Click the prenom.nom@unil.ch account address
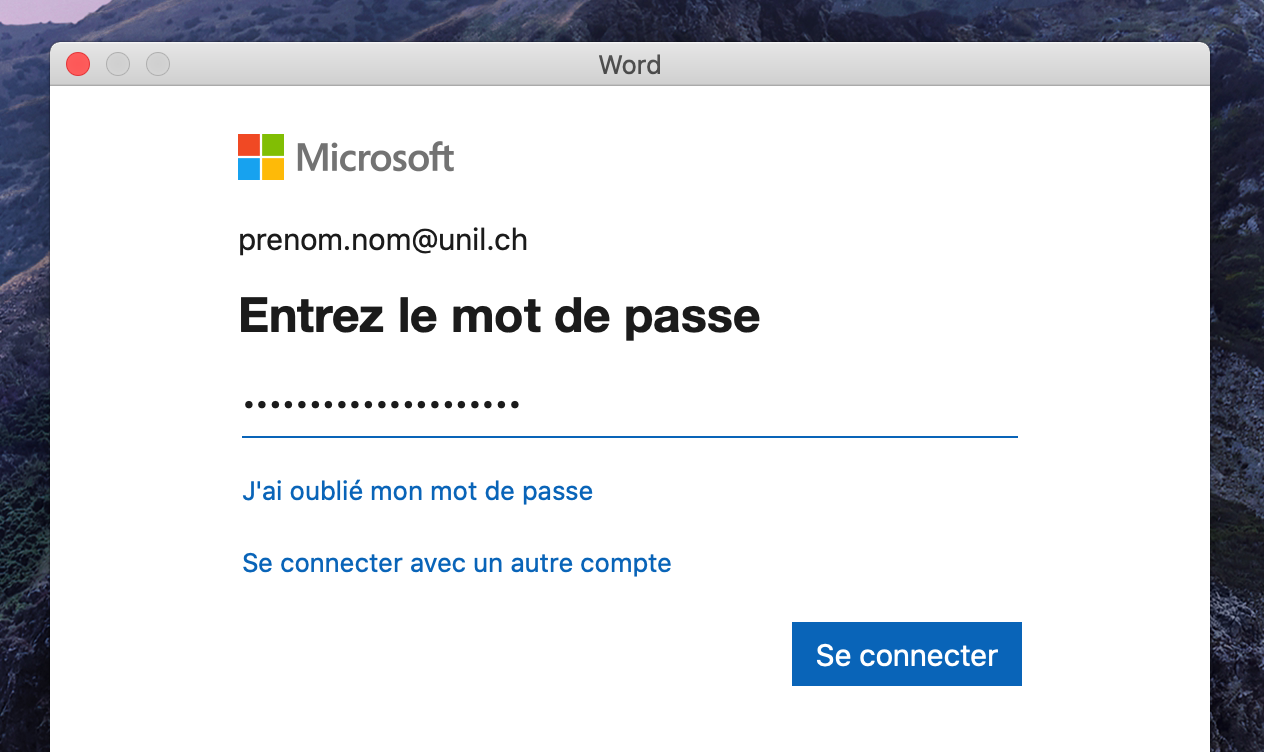 tap(383, 241)
